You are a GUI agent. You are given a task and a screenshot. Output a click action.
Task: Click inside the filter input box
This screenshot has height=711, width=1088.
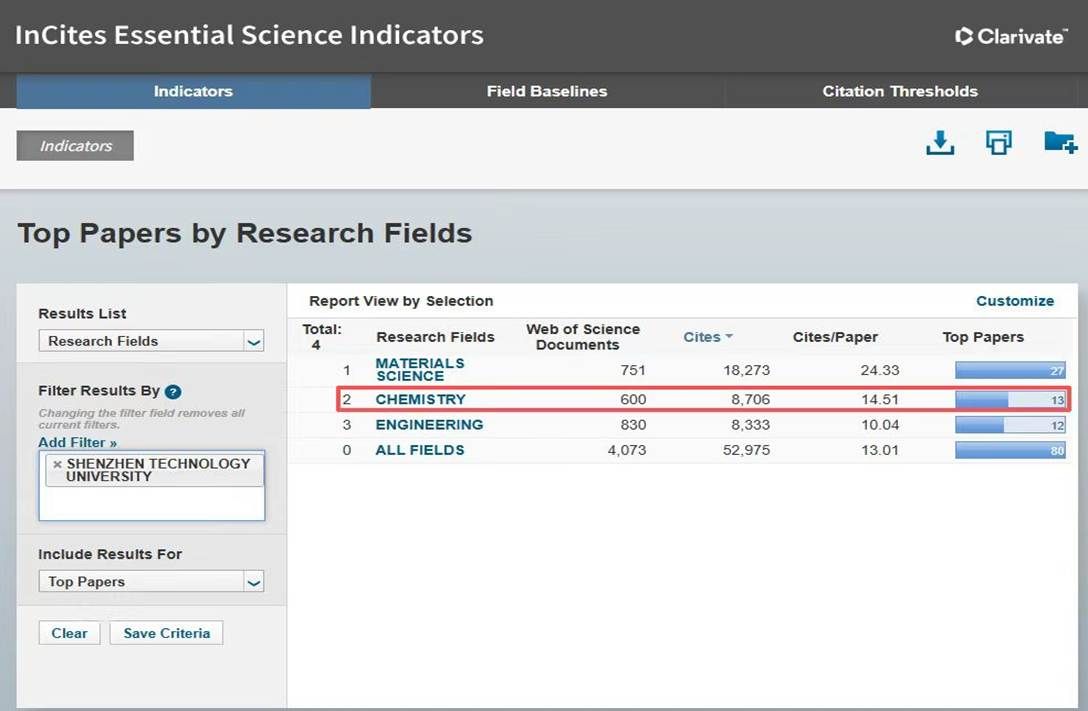[151, 503]
